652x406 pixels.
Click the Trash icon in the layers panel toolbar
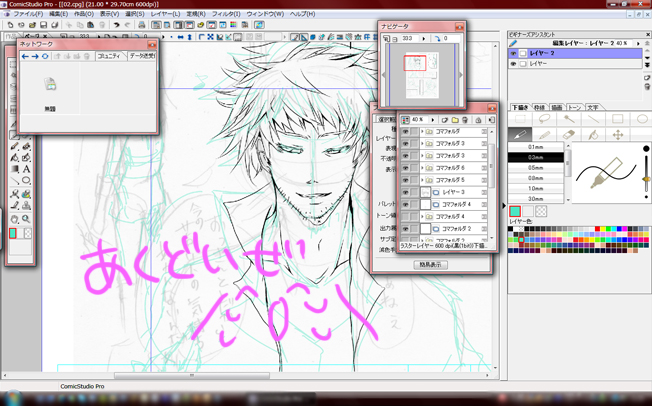465,120
